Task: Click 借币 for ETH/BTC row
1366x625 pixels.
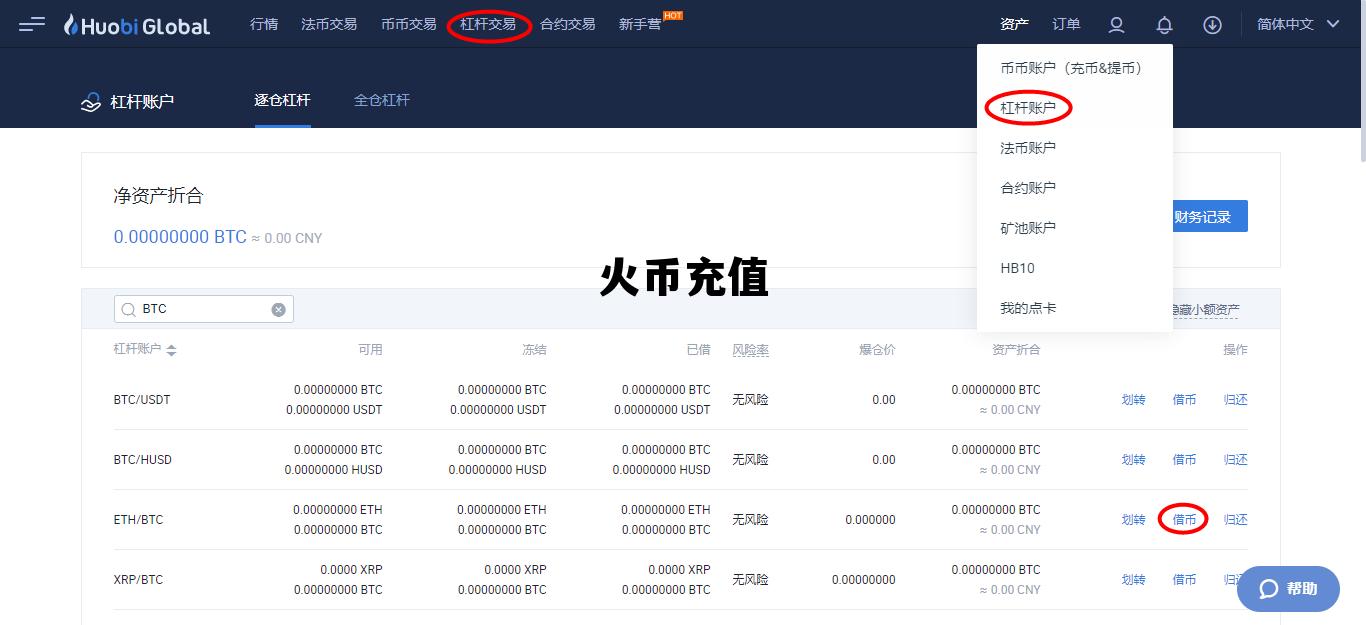Action: pos(1184,520)
